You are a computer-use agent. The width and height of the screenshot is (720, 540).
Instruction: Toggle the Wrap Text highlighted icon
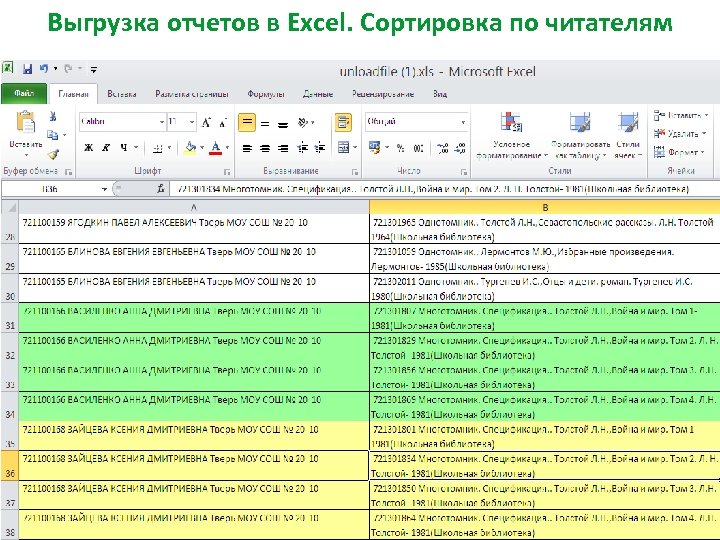click(343, 123)
